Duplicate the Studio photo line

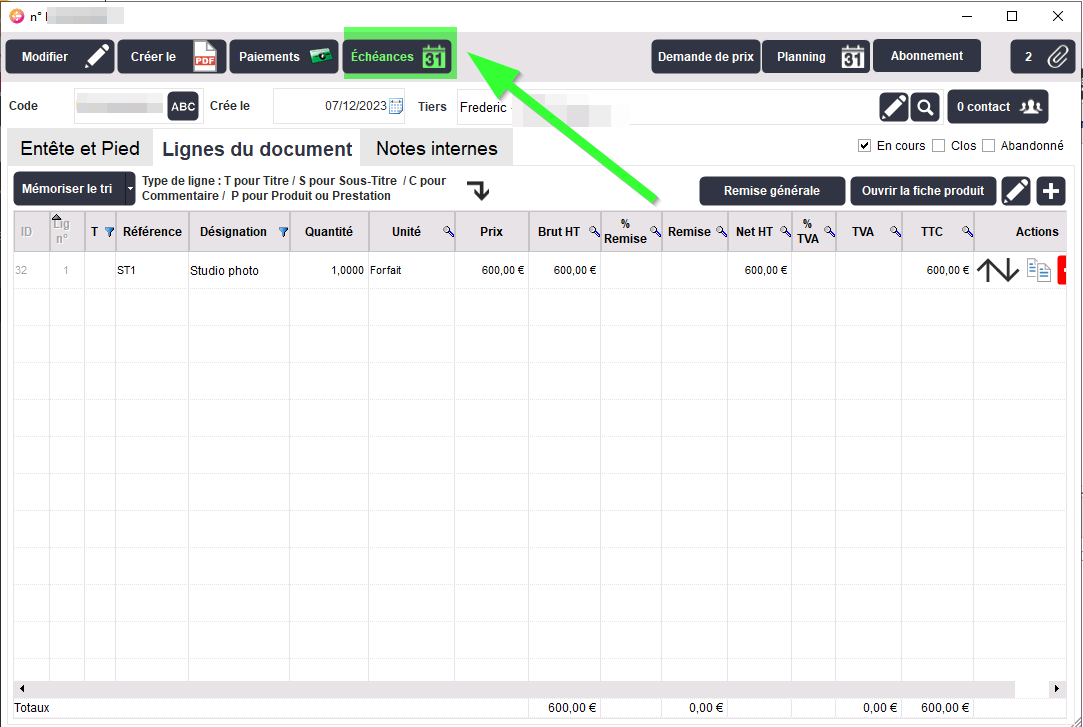click(x=1038, y=270)
